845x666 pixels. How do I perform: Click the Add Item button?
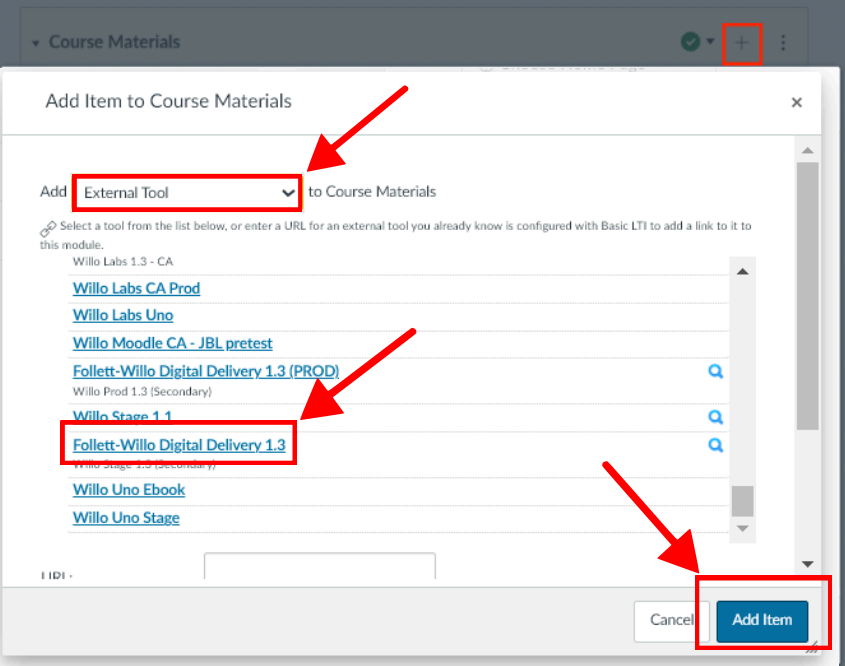tap(762, 620)
